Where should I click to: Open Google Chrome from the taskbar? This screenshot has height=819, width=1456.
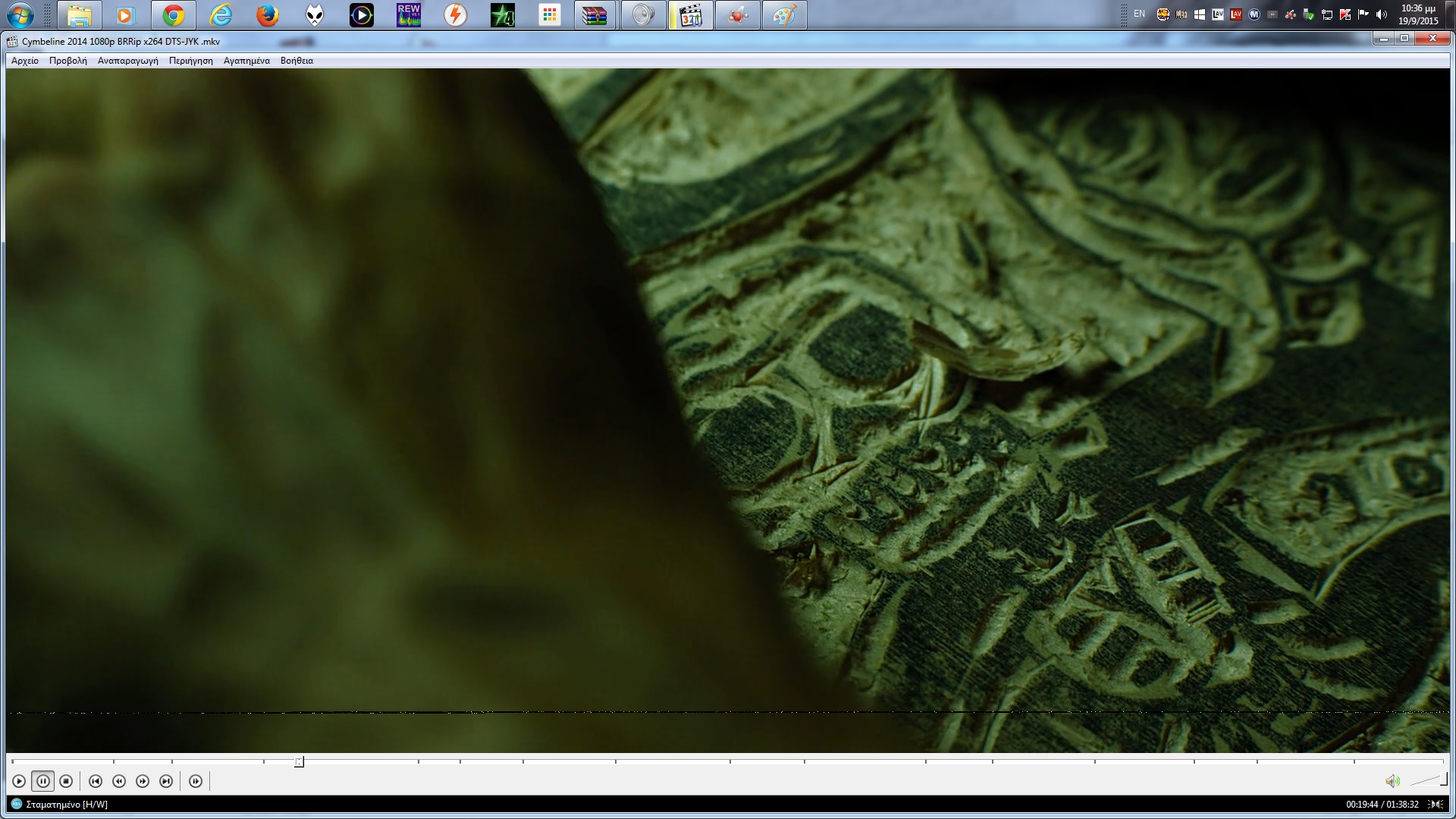[174, 15]
